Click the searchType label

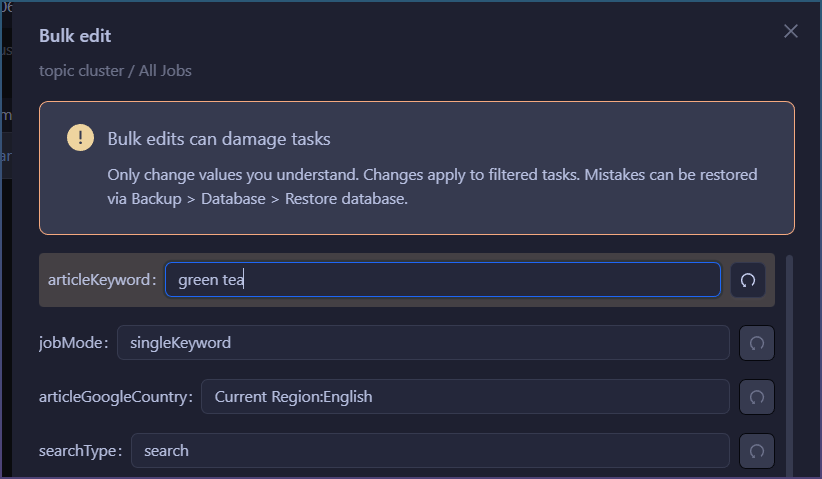click(x=80, y=451)
